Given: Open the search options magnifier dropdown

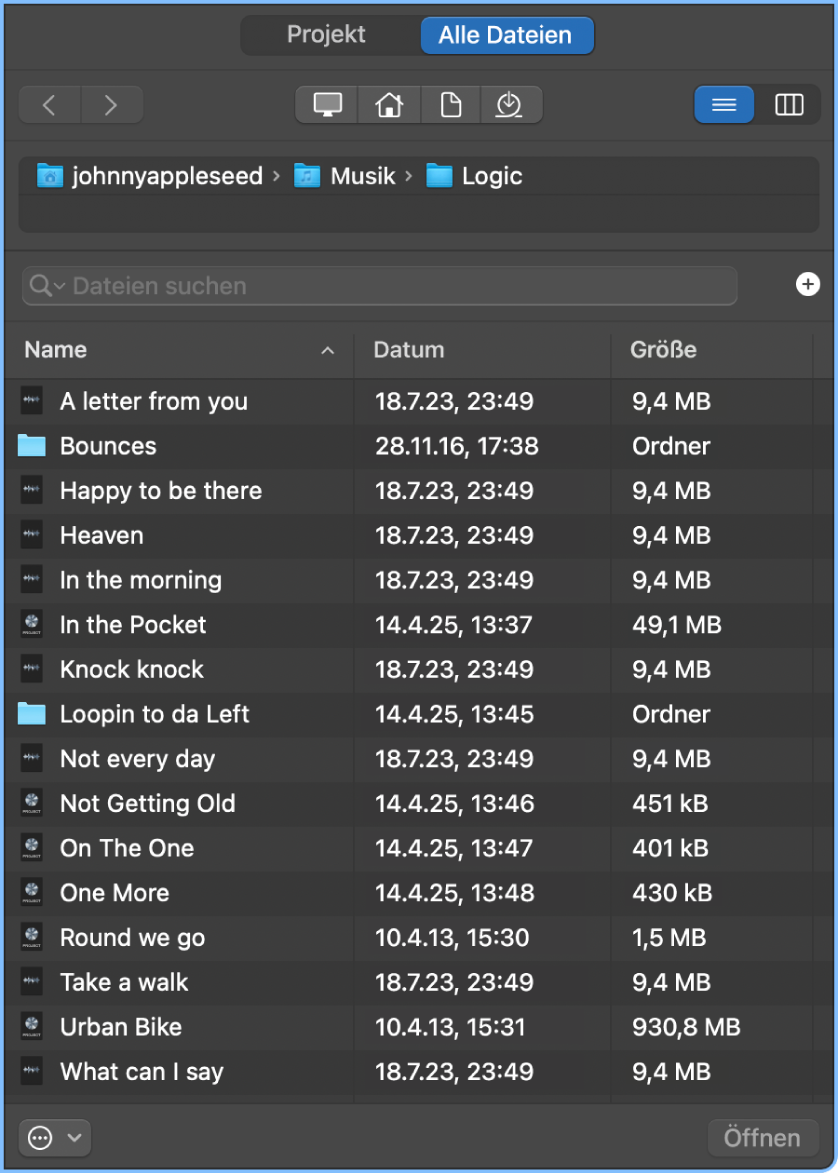Looking at the screenshot, I should coord(46,286).
